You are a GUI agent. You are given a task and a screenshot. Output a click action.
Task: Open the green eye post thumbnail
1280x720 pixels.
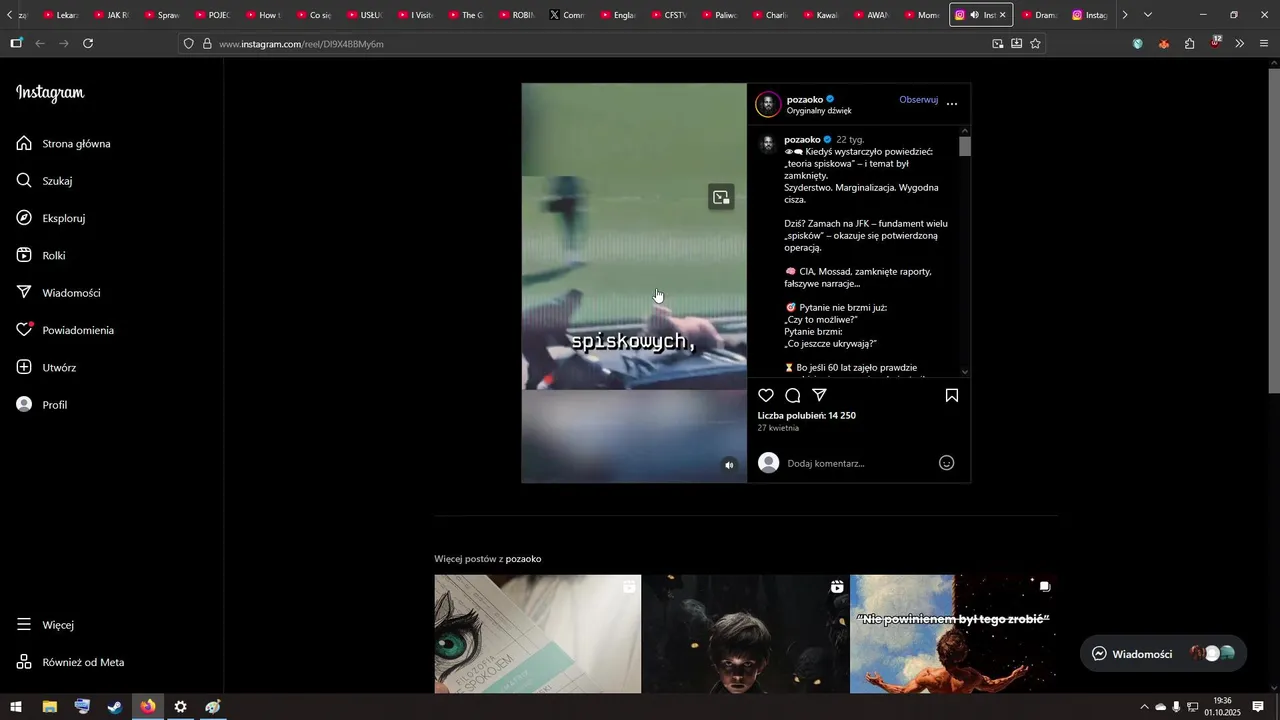click(538, 634)
